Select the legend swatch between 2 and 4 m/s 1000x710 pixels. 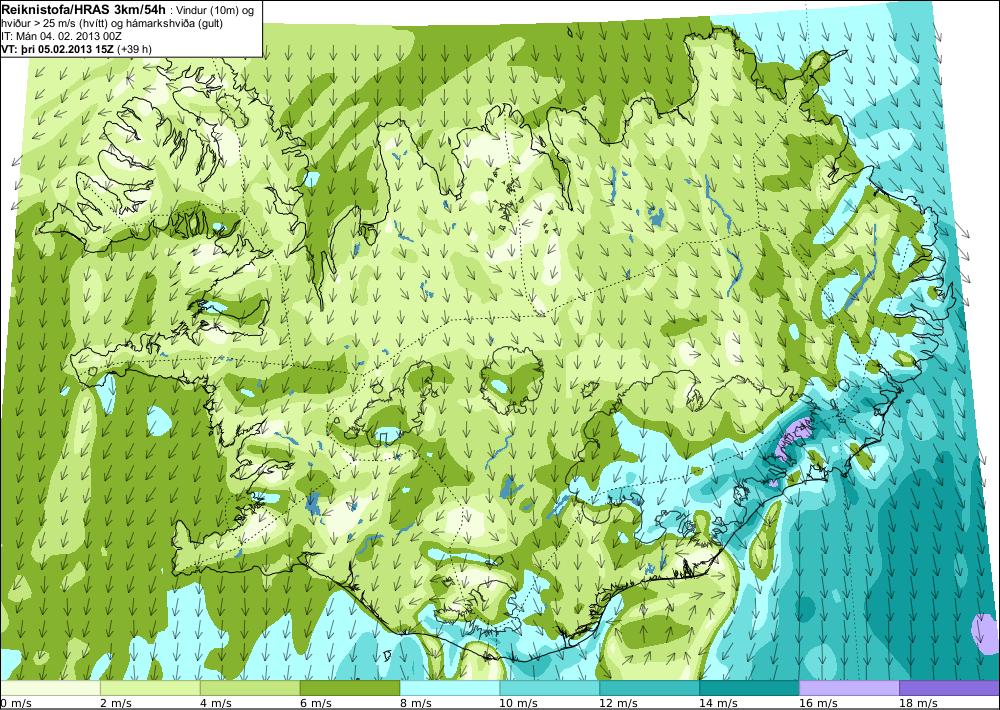coord(151,688)
